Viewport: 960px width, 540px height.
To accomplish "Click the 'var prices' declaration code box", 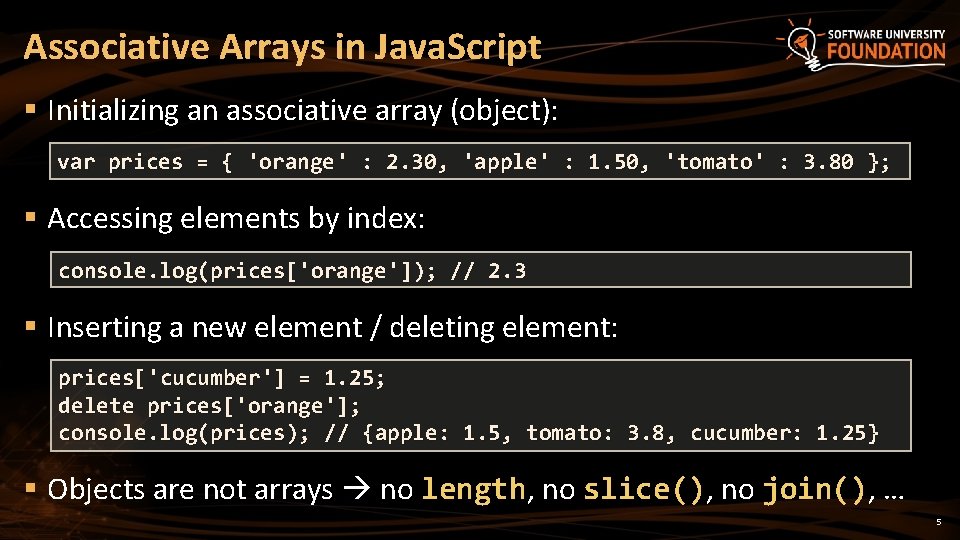I will [480, 161].
